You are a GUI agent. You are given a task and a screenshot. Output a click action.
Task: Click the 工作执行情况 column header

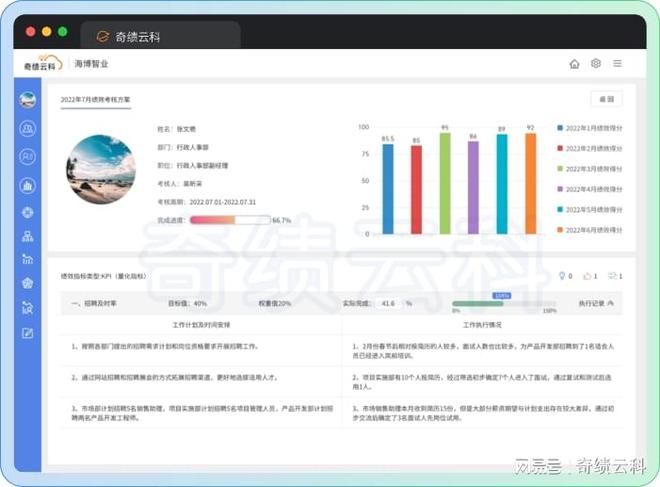click(482, 325)
